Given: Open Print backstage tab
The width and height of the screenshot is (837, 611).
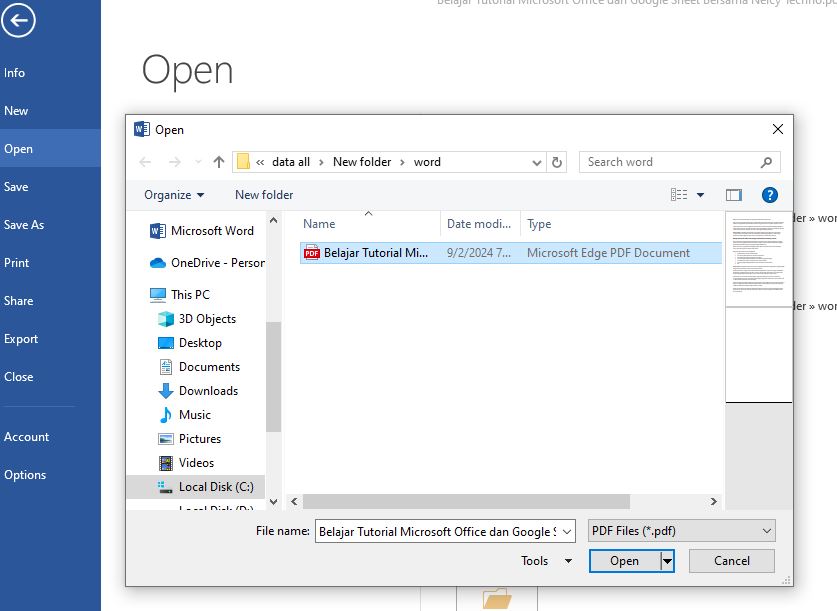Looking at the screenshot, I should coord(17,263).
